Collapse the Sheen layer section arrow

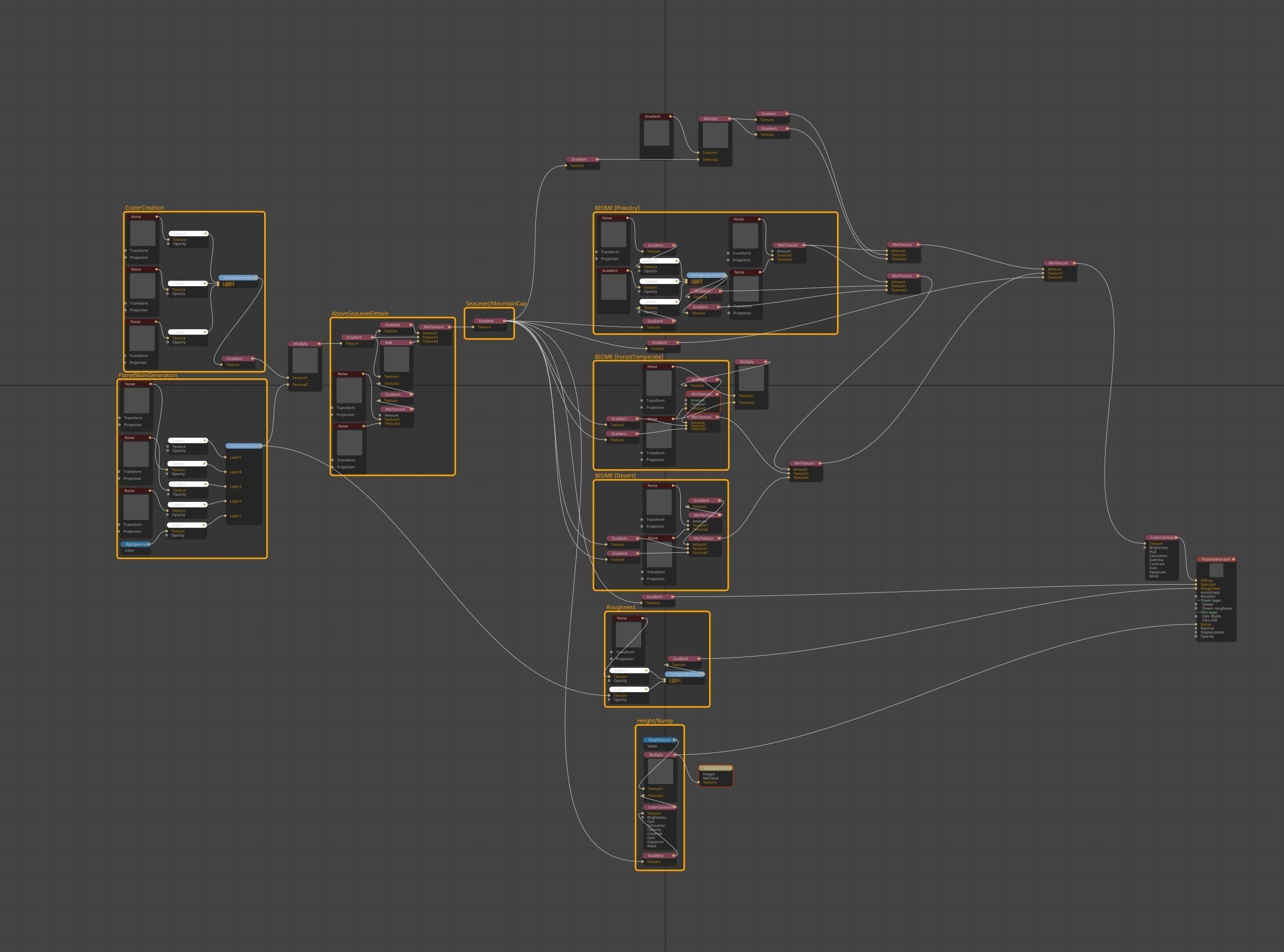coord(1199,601)
